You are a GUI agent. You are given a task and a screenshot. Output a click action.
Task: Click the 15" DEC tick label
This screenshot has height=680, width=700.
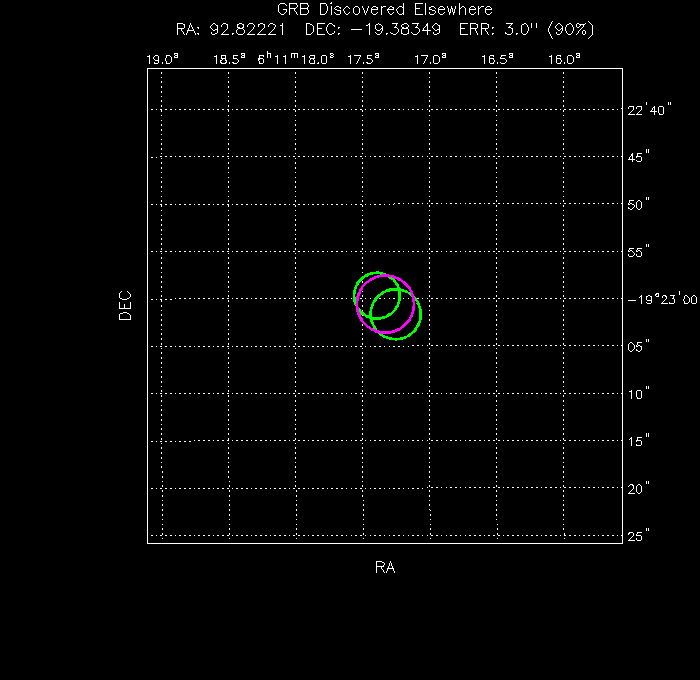pos(639,441)
